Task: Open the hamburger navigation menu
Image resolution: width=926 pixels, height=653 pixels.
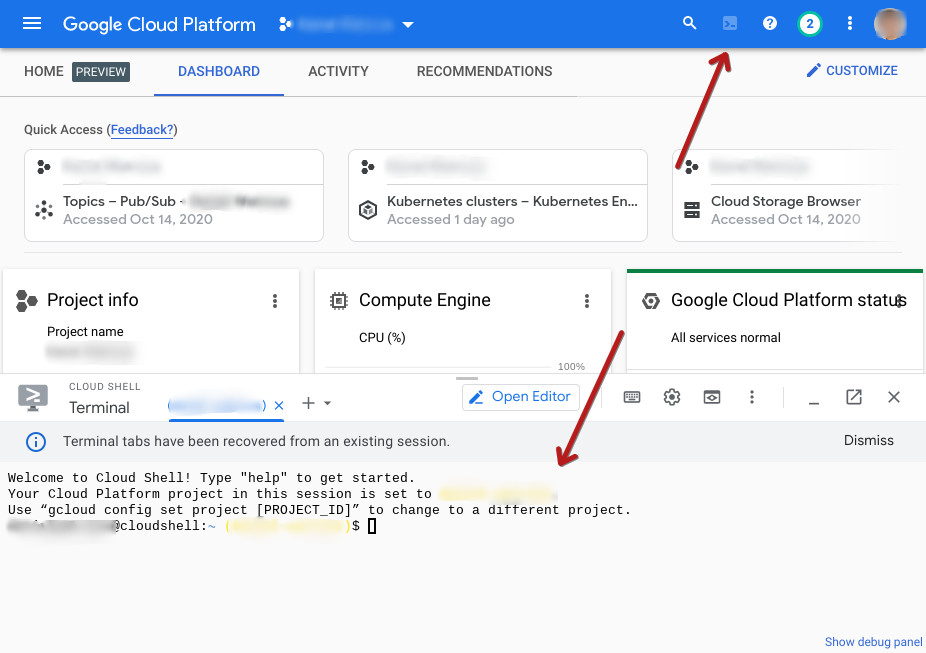Action: tap(32, 24)
